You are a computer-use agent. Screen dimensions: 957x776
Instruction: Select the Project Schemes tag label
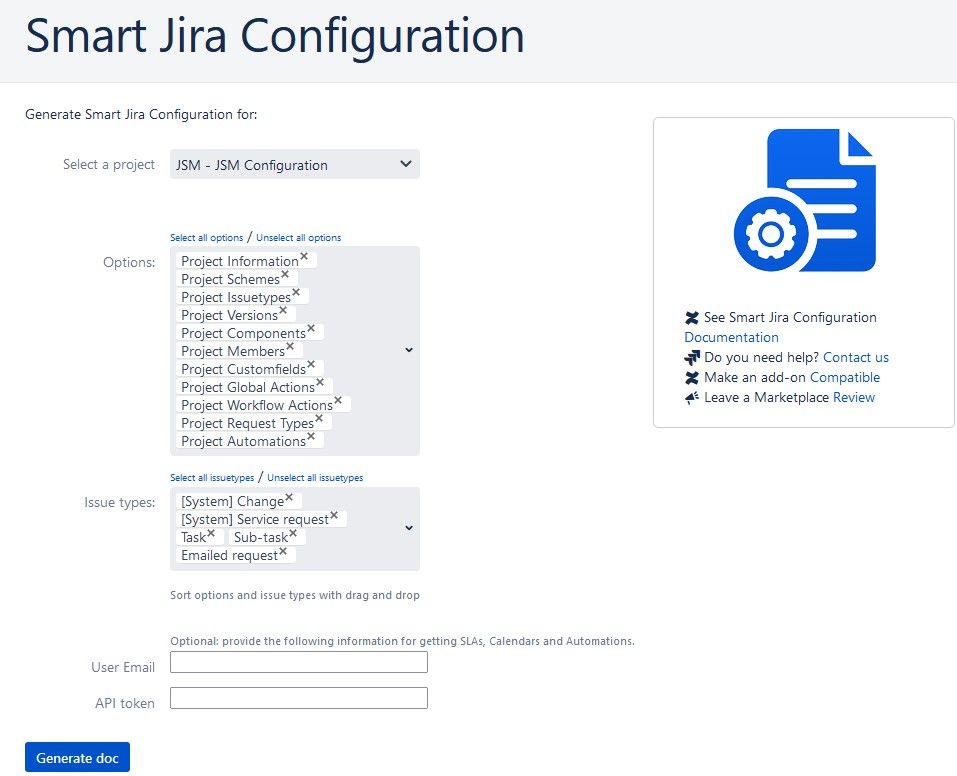230,279
